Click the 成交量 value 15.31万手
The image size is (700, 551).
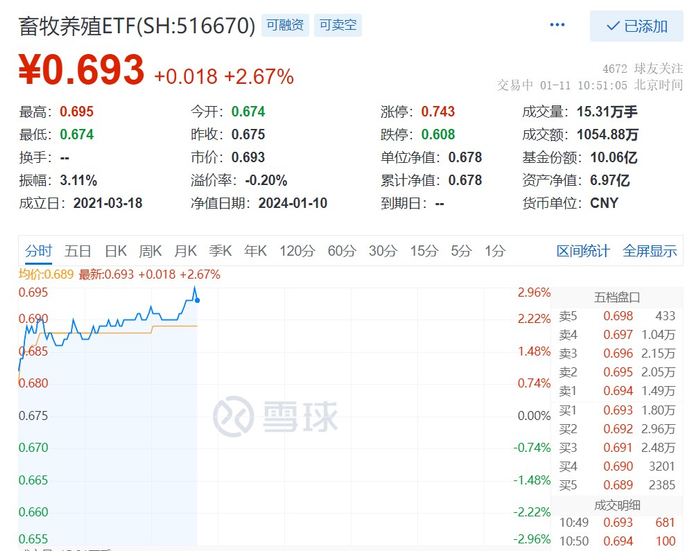click(x=607, y=112)
